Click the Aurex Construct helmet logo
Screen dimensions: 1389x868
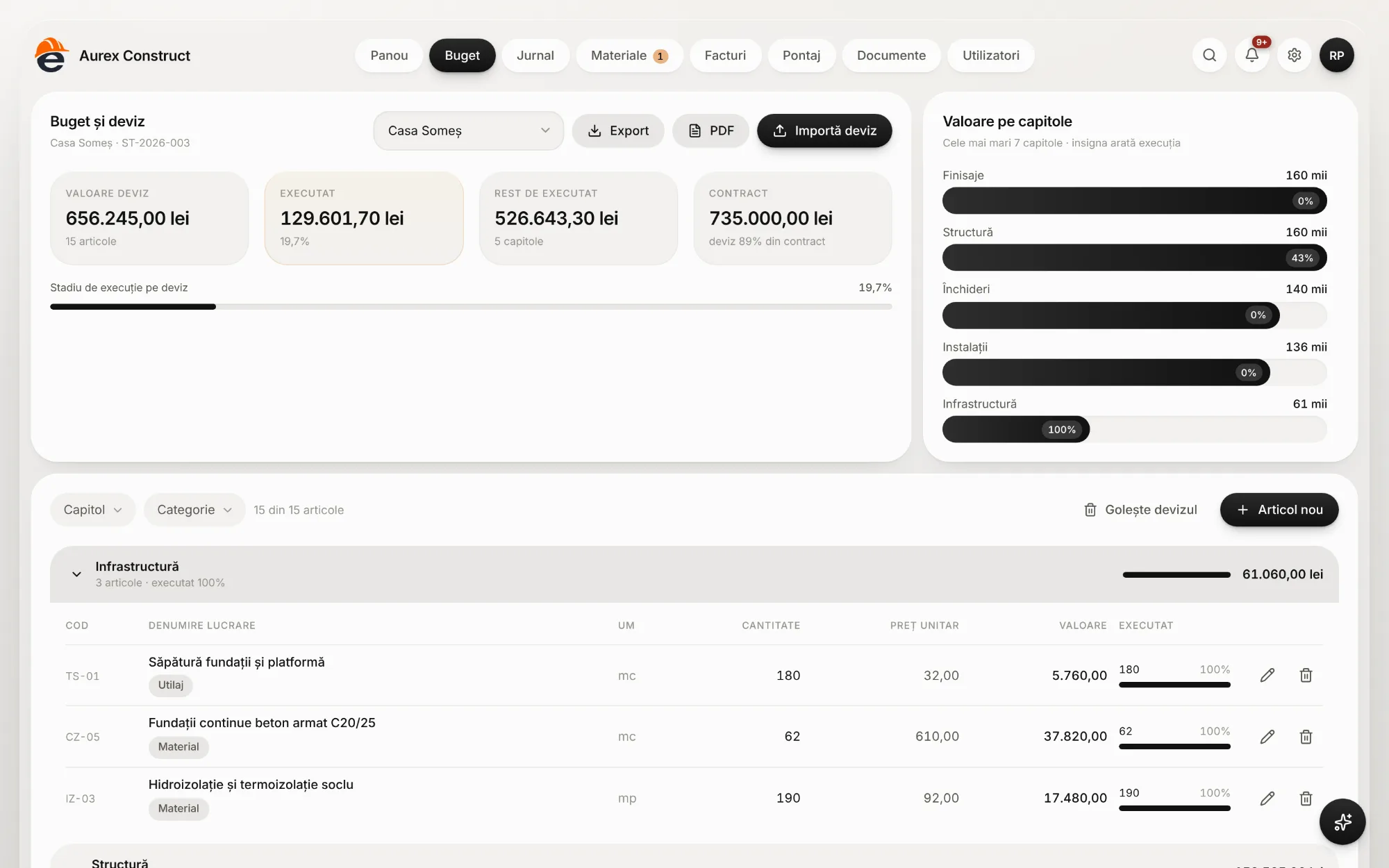point(51,55)
